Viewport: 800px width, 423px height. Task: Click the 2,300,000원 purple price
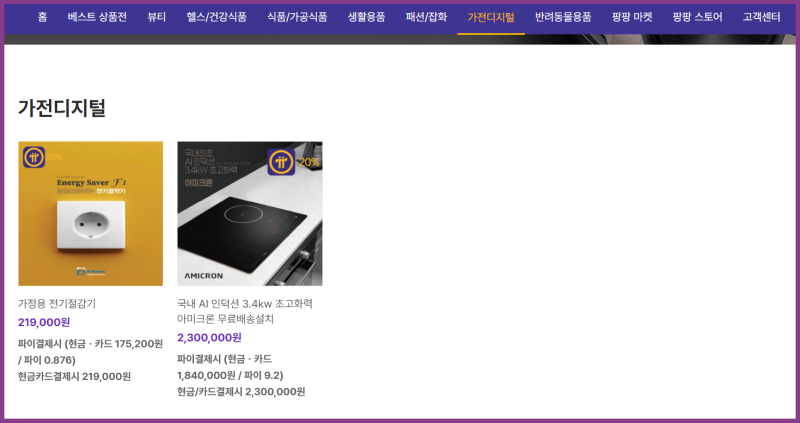(x=209, y=338)
